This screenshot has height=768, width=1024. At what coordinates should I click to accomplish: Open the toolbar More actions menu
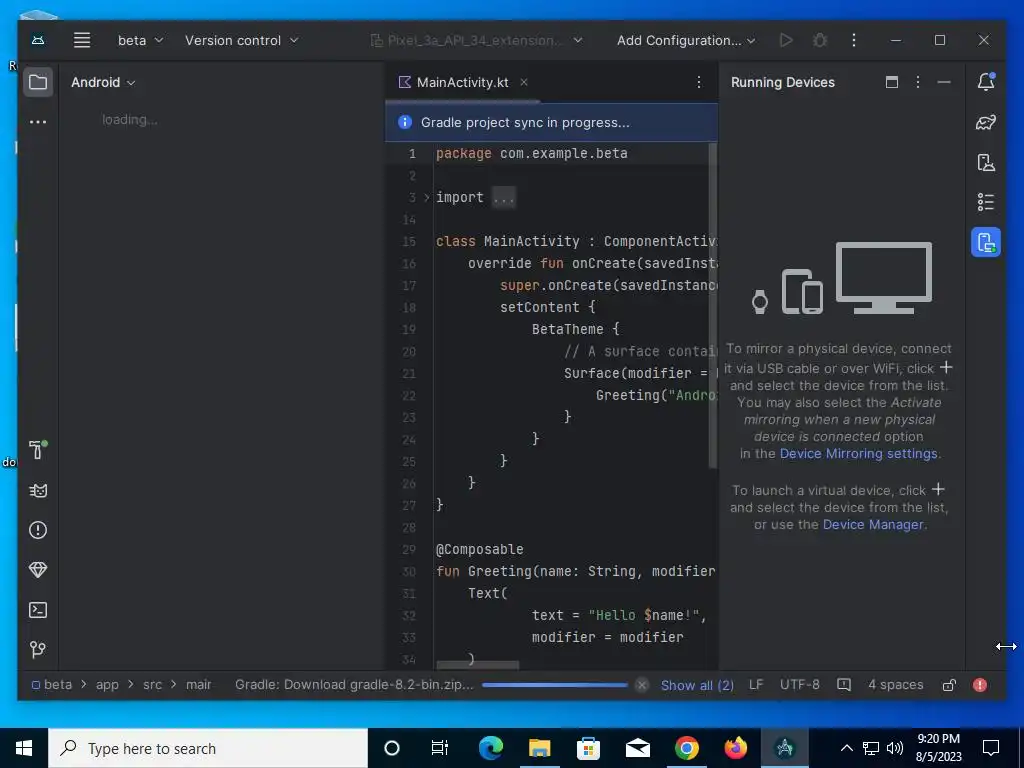pos(854,40)
